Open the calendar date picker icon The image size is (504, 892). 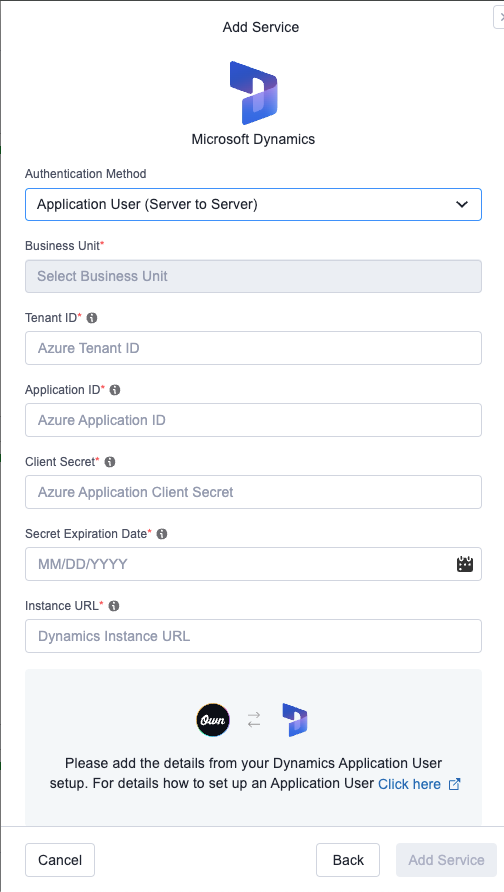point(465,564)
